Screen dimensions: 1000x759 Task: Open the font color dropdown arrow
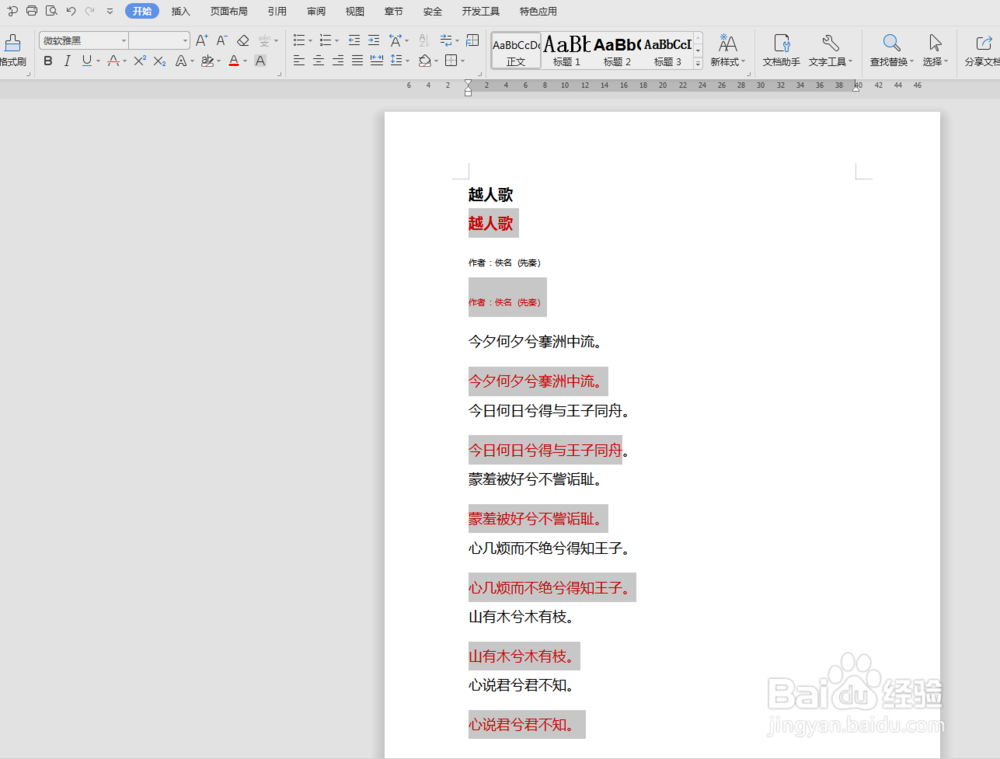pos(244,61)
